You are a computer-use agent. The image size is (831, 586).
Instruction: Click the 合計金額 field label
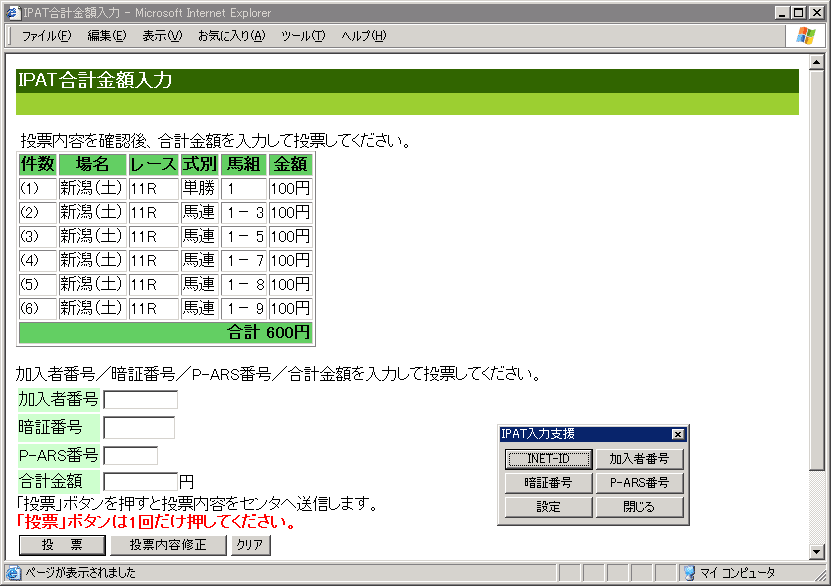(58, 482)
